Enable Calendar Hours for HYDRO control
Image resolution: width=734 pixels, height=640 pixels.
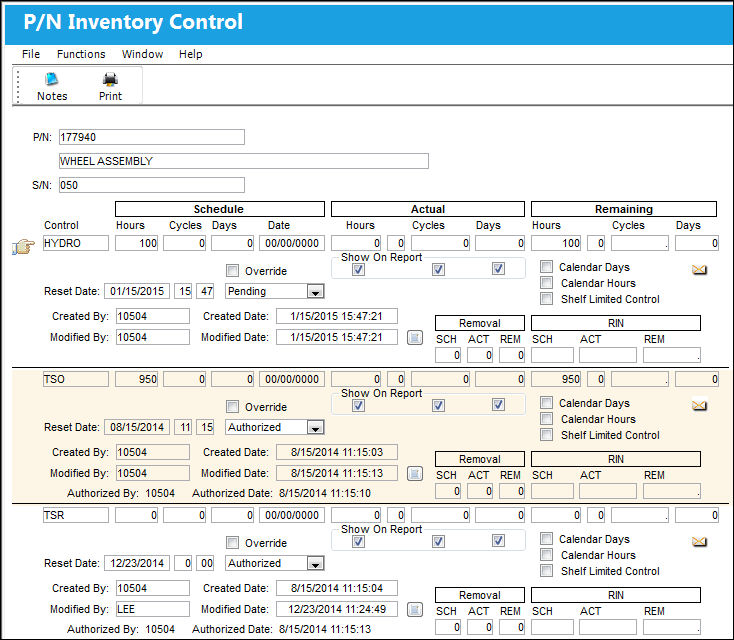[x=546, y=283]
